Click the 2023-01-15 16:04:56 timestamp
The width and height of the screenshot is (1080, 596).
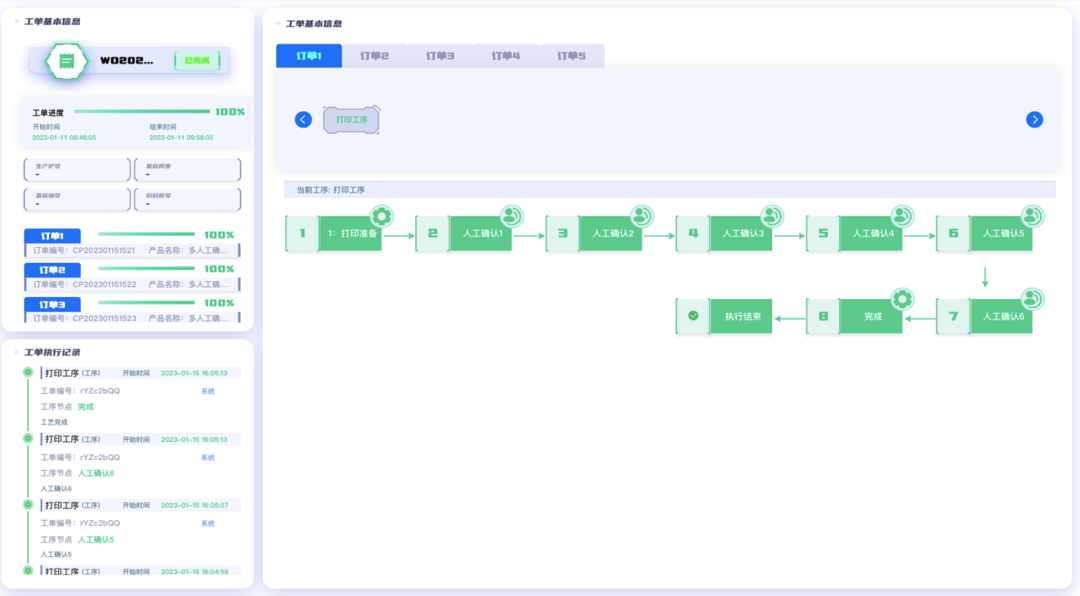[195, 572]
